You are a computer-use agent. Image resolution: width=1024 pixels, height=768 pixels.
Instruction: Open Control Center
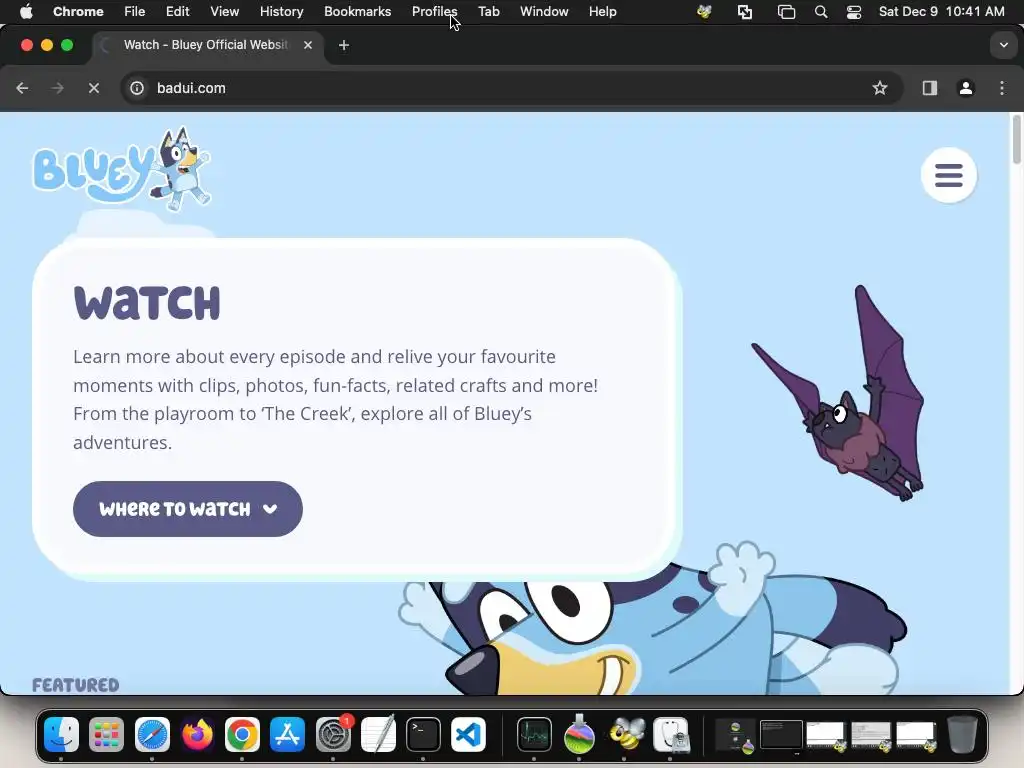point(854,11)
